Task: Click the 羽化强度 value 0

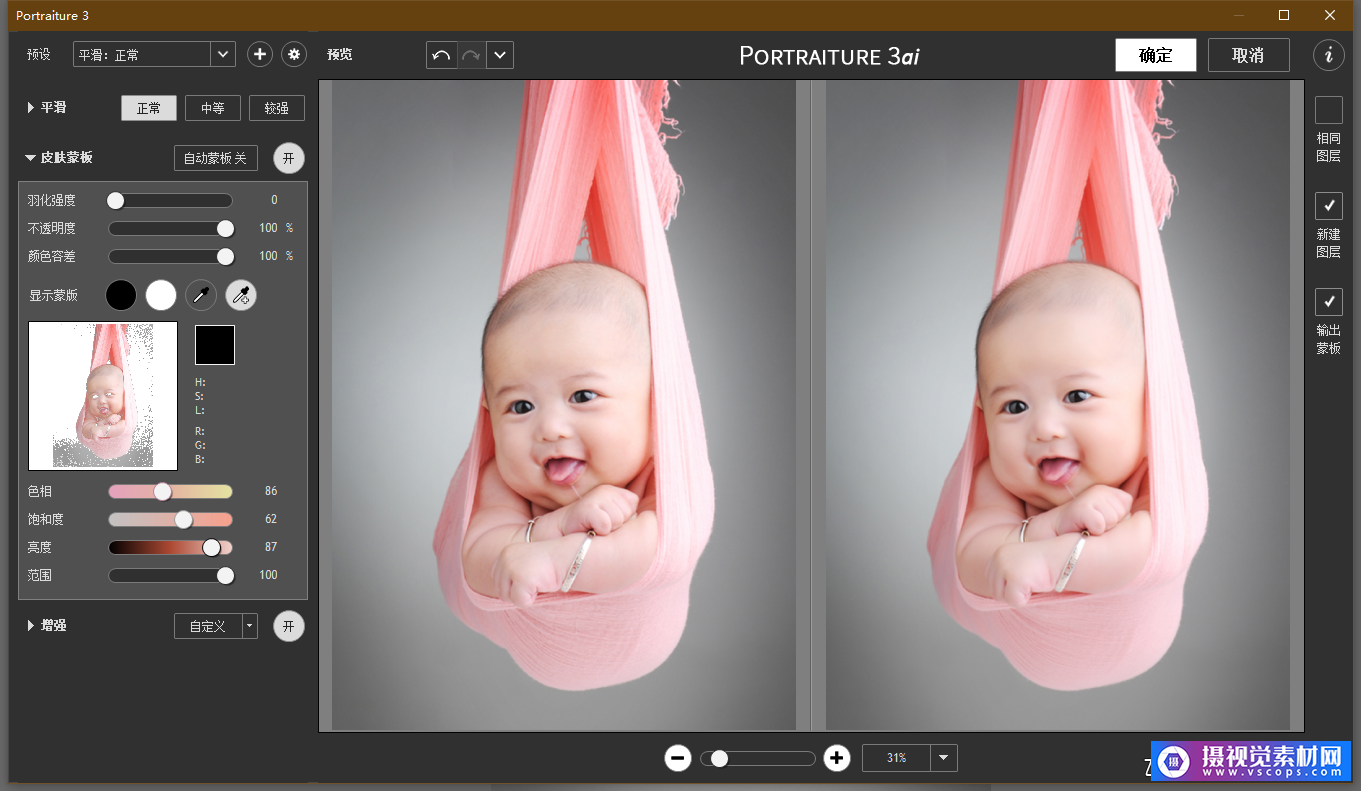Action: [x=274, y=200]
